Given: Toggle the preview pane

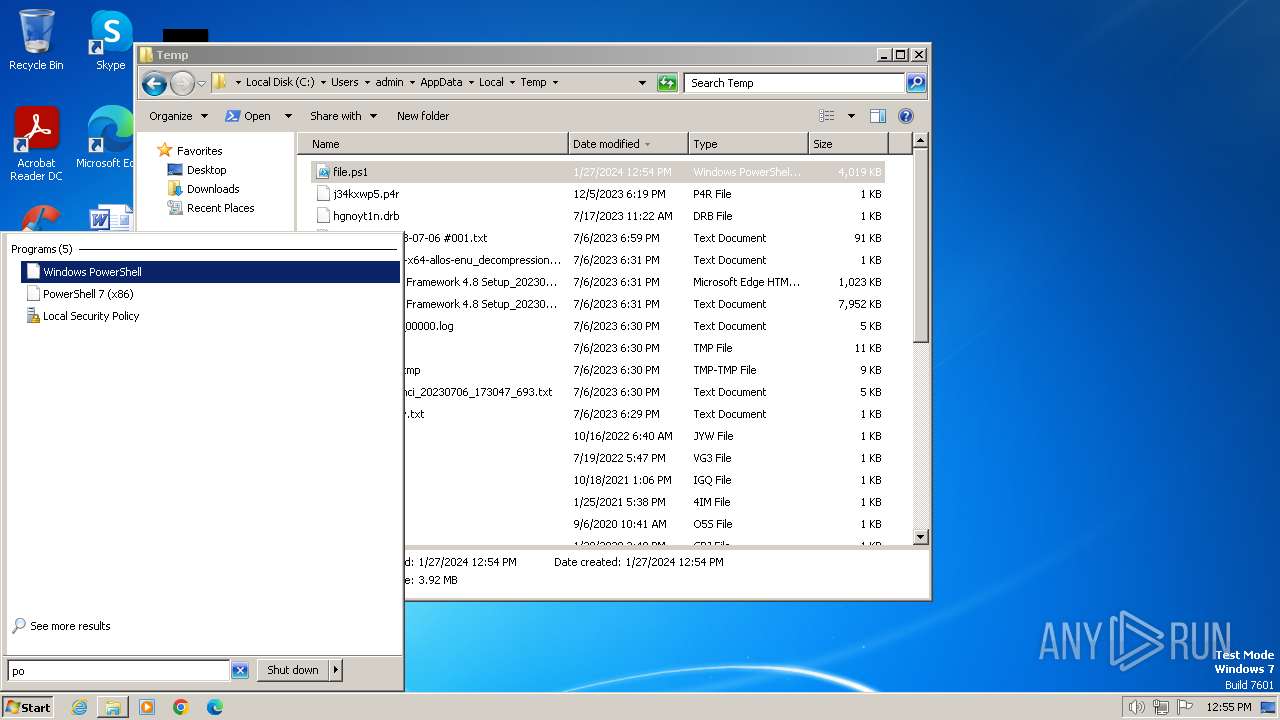Looking at the screenshot, I should 878,116.
